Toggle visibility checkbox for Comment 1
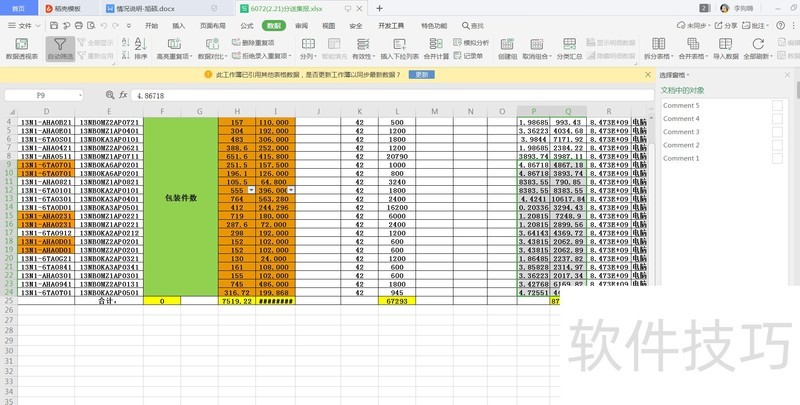Viewport: 800px width, 405px height. (x=777, y=159)
